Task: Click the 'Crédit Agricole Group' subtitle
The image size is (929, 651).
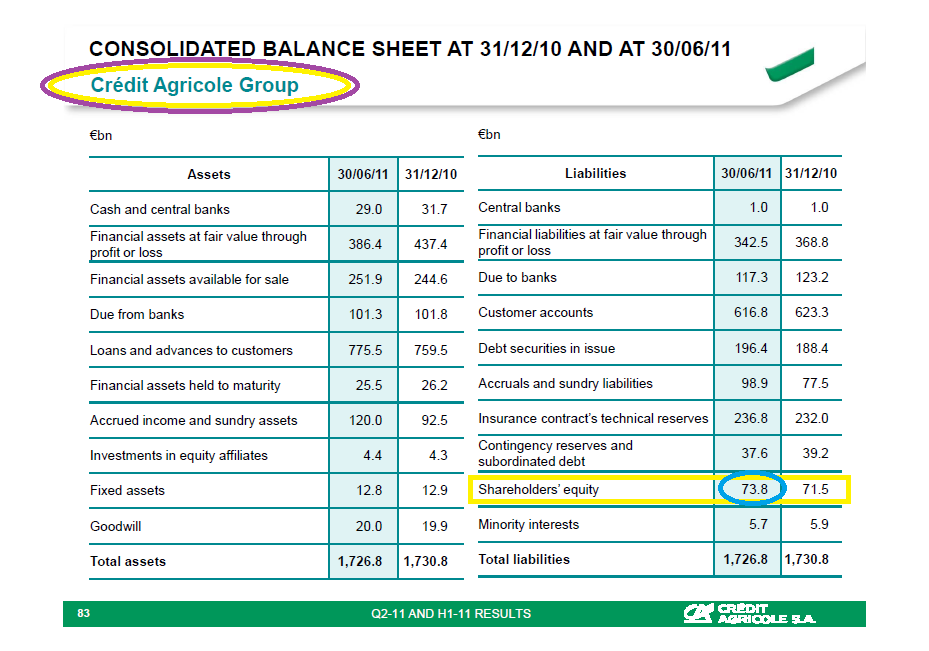Action: pyautogui.click(x=194, y=85)
